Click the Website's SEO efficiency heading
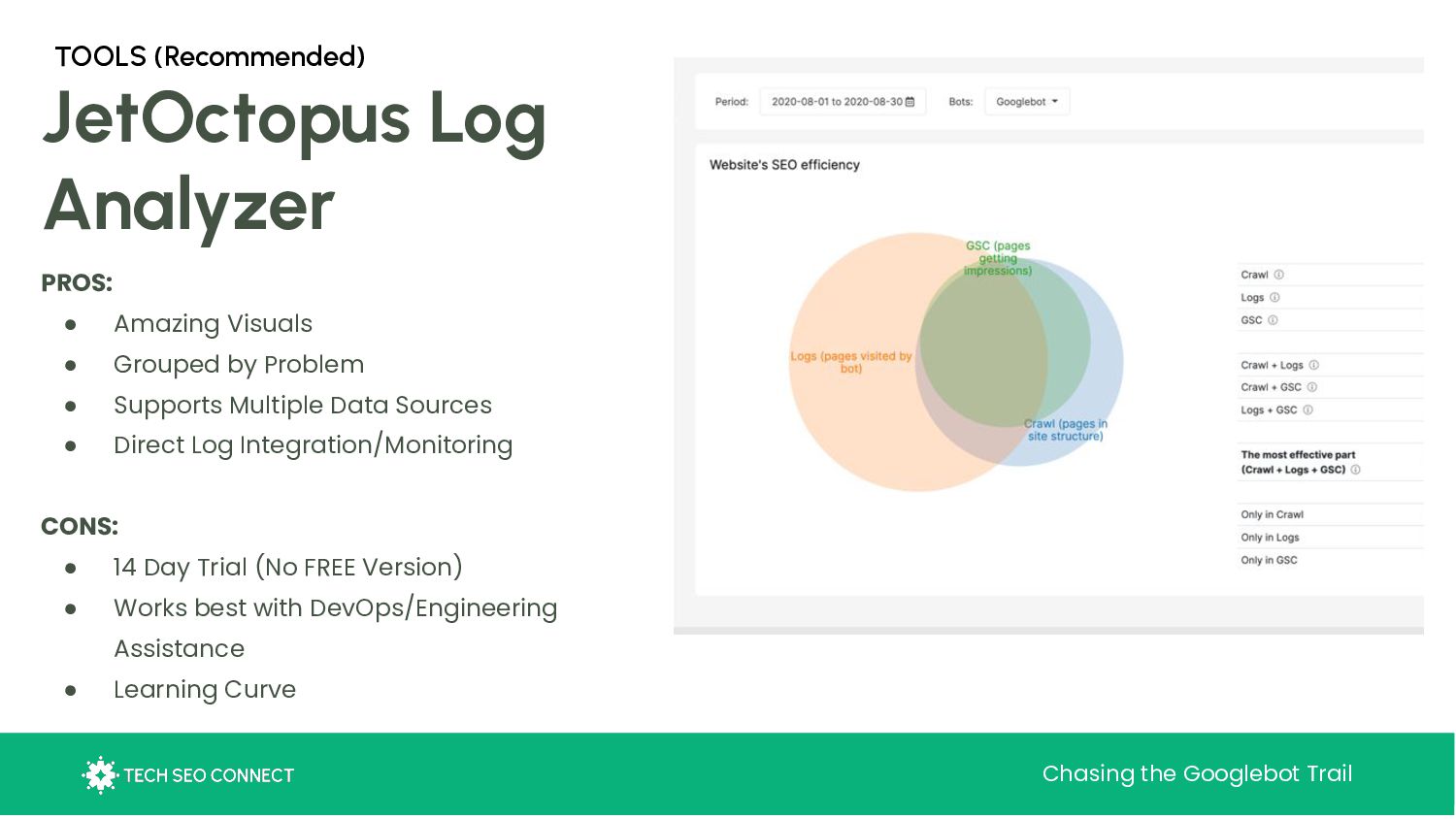The height and width of the screenshot is (819, 1456). click(x=784, y=165)
